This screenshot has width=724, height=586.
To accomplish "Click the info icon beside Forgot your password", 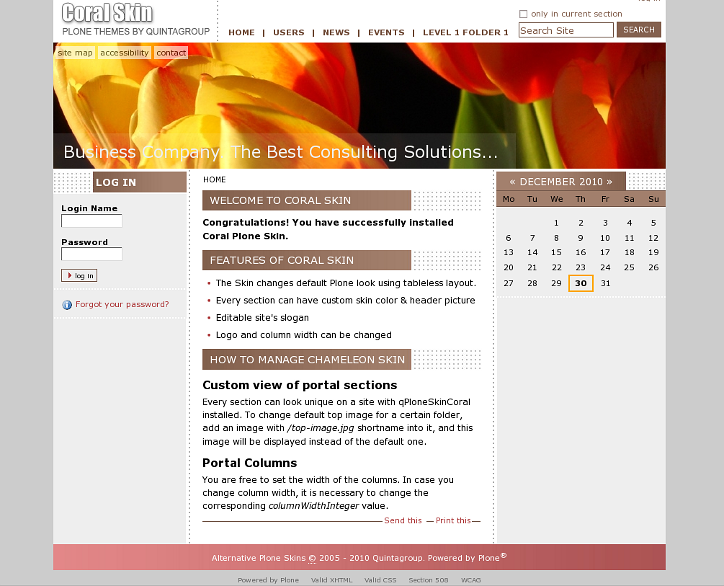I will (x=67, y=305).
